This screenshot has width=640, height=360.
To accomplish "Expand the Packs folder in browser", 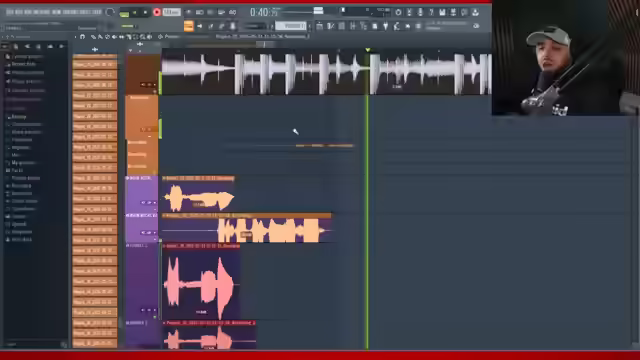I will [16, 170].
